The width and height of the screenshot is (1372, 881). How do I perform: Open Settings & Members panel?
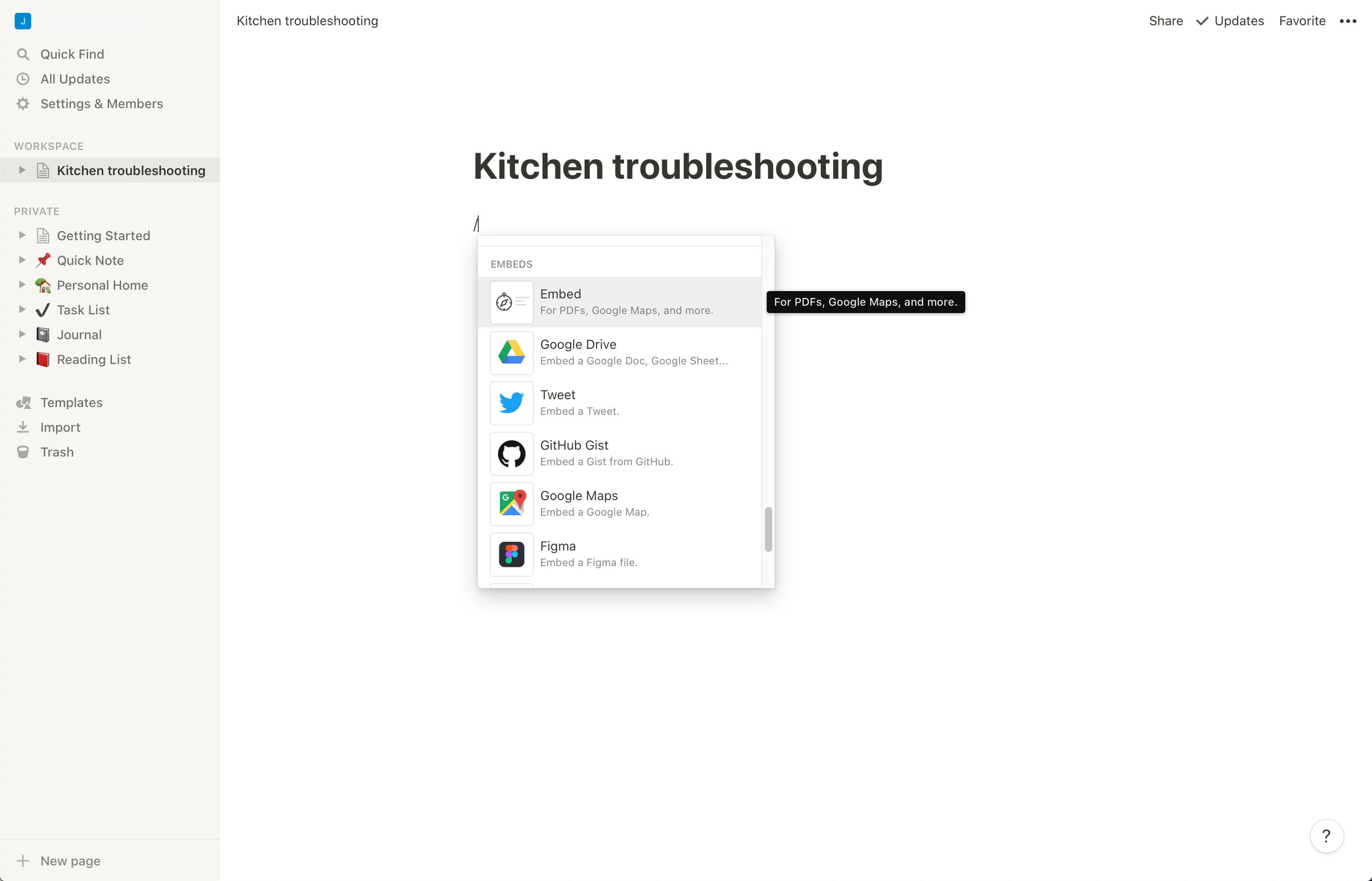click(x=101, y=103)
